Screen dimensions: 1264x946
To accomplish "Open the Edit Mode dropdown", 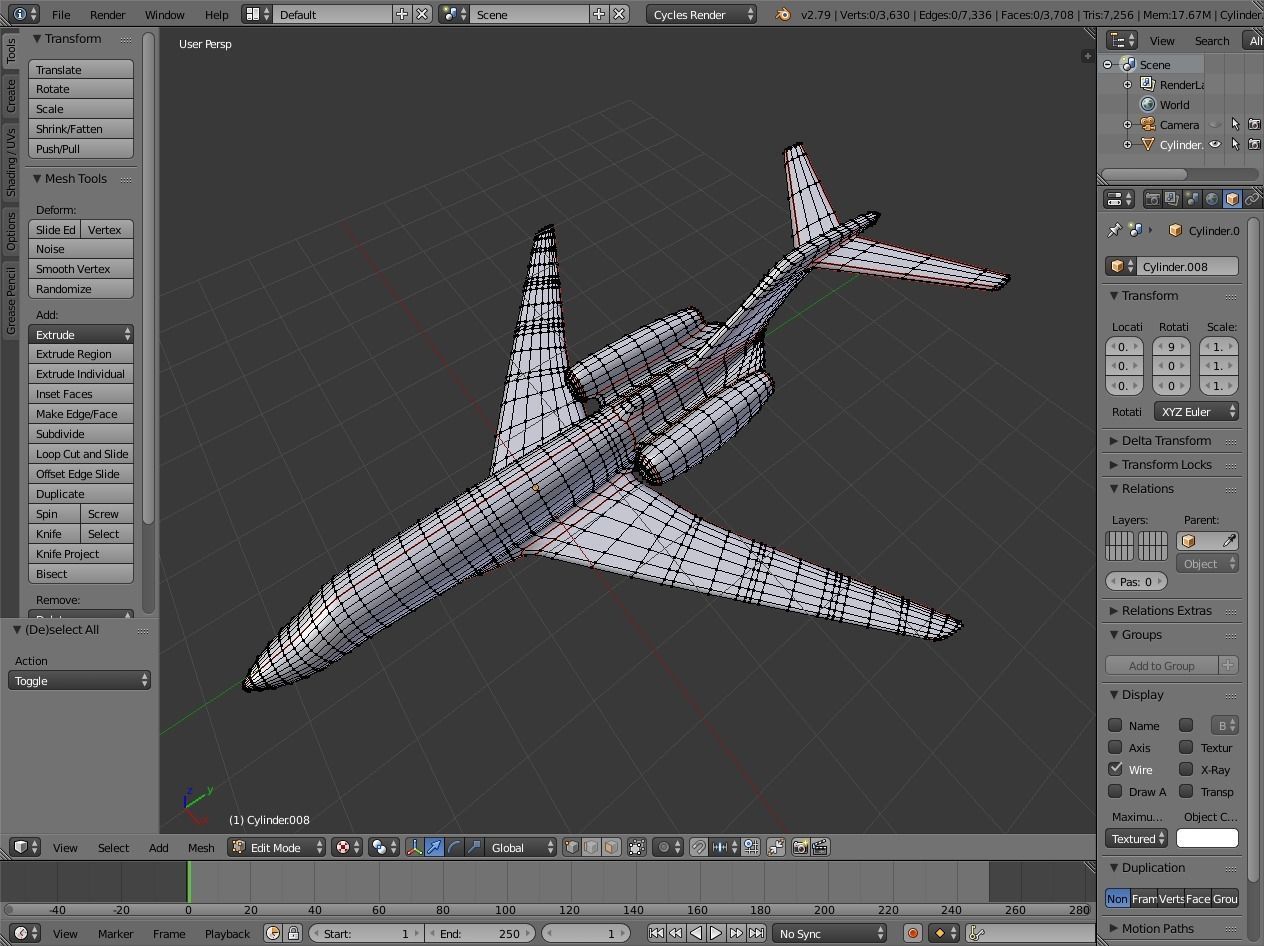I will 277,847.
